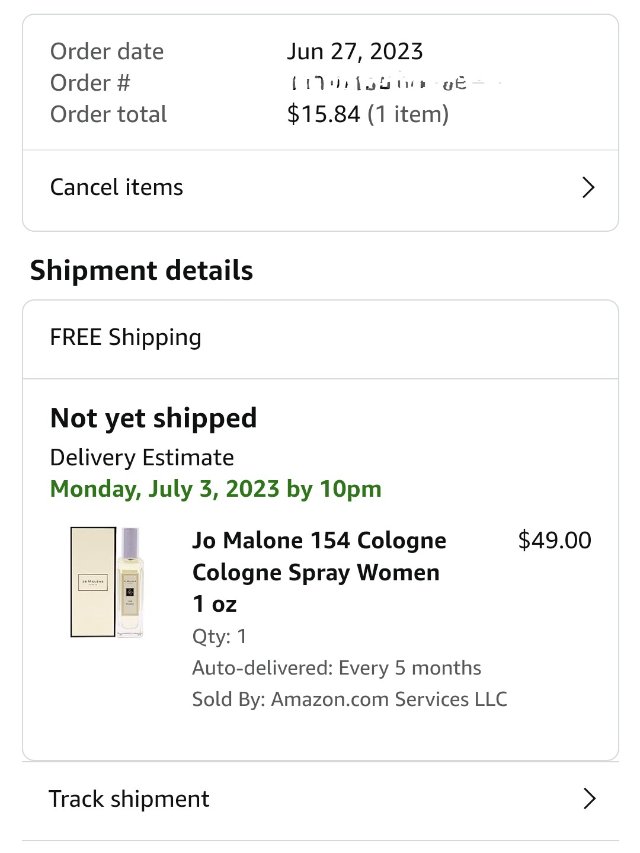Click the Jo Malone cologne product thumbnail
The image size is (640, 853).
tap(107, 583)
